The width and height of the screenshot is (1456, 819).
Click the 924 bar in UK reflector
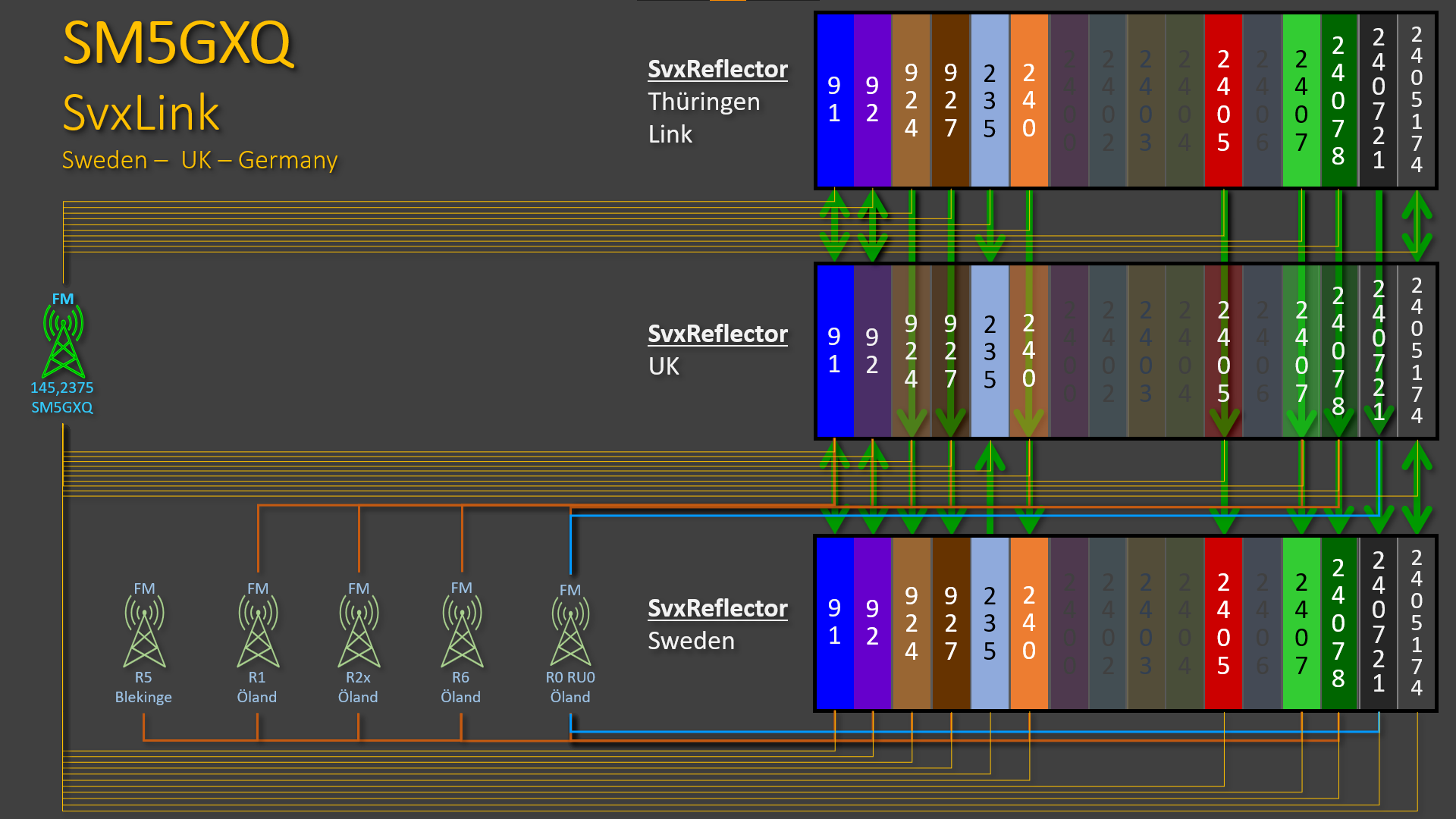pos(912,350)
